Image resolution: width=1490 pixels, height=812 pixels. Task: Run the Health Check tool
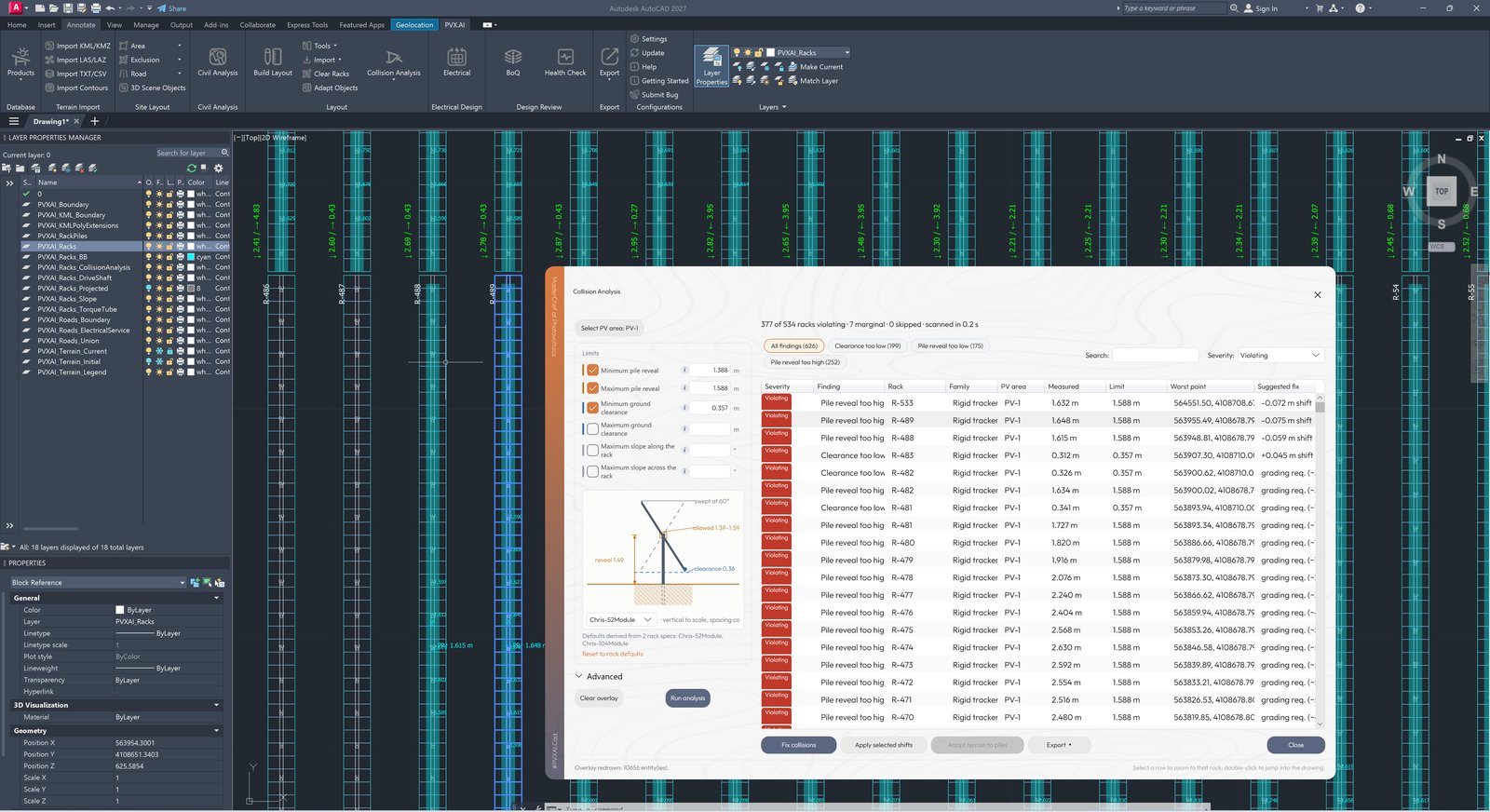[x=565, y=62]
